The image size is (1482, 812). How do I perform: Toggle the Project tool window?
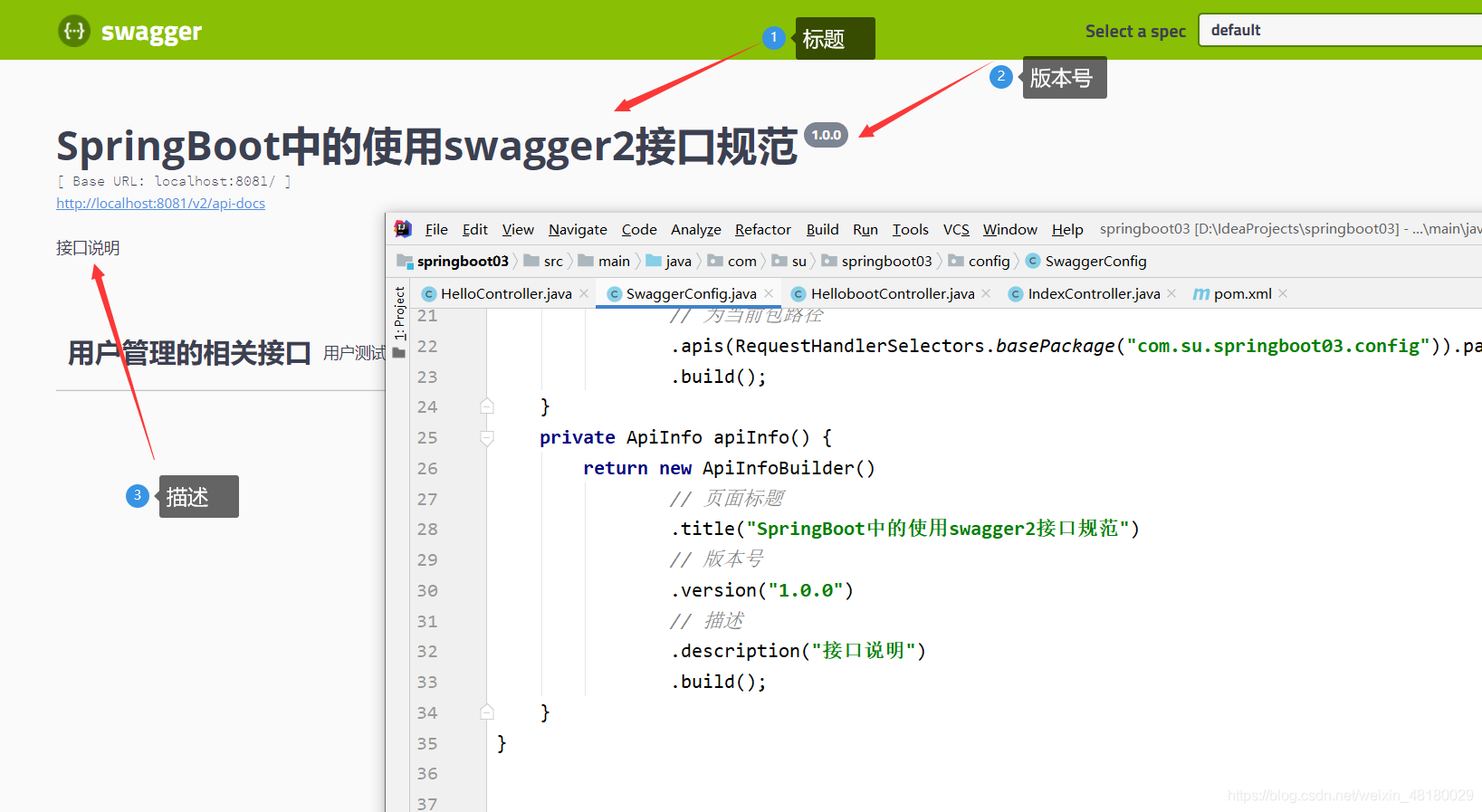pyautogui.click(x=399, y=322)
